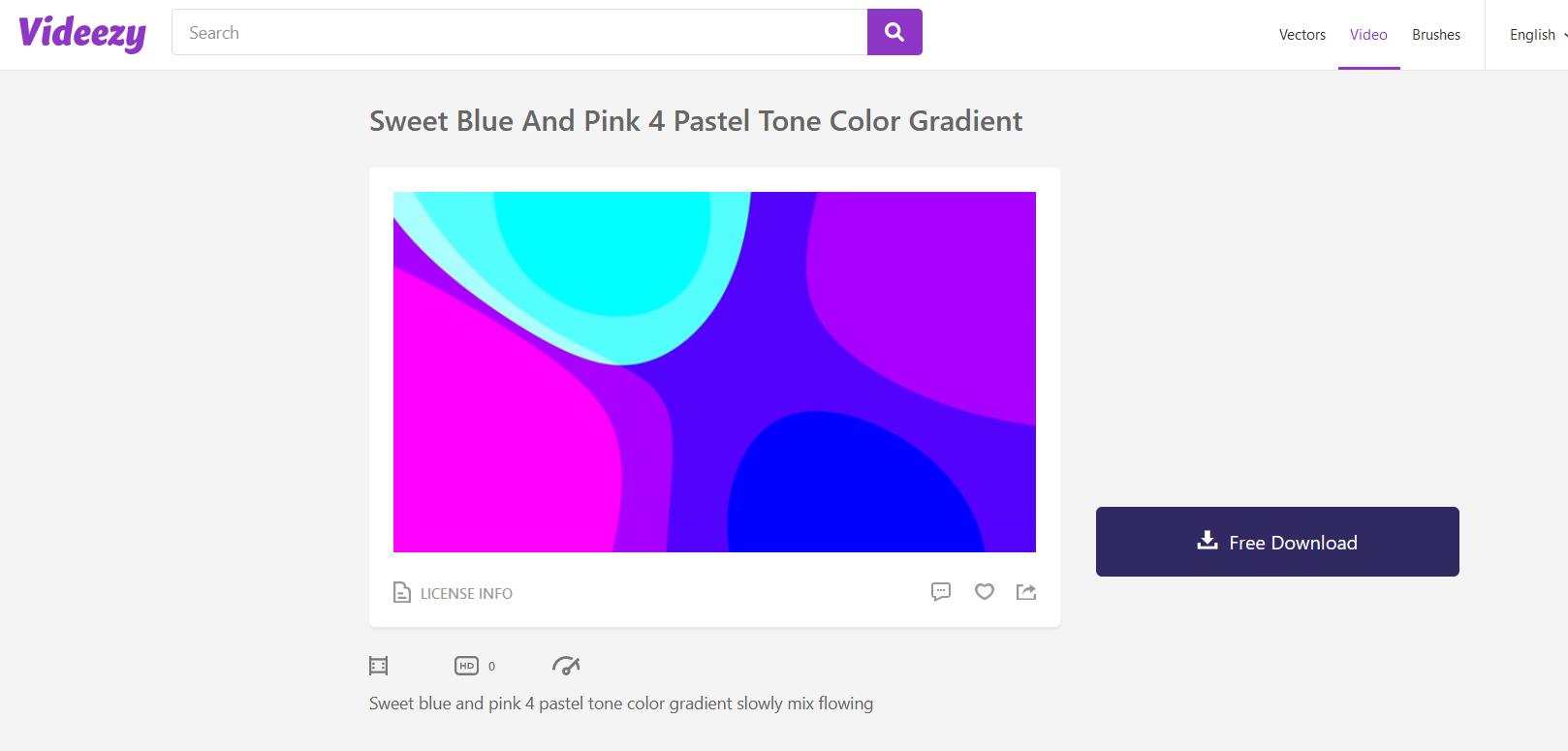Play the pastel gradient video preview

(x=714, y=372)
